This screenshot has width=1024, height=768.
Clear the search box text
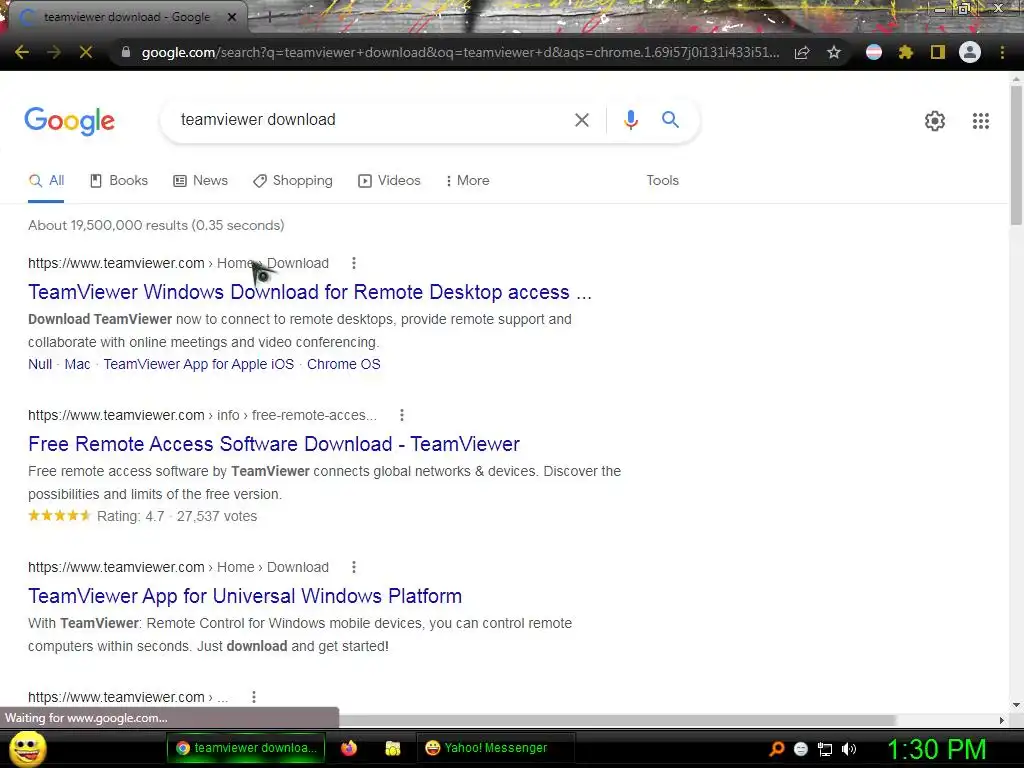point(581,120)
